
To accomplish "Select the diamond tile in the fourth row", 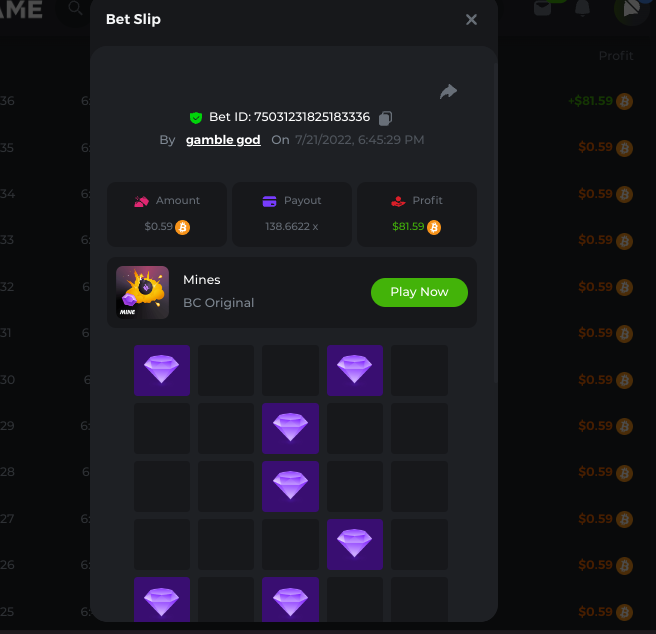I will click(x=355, y=544).
